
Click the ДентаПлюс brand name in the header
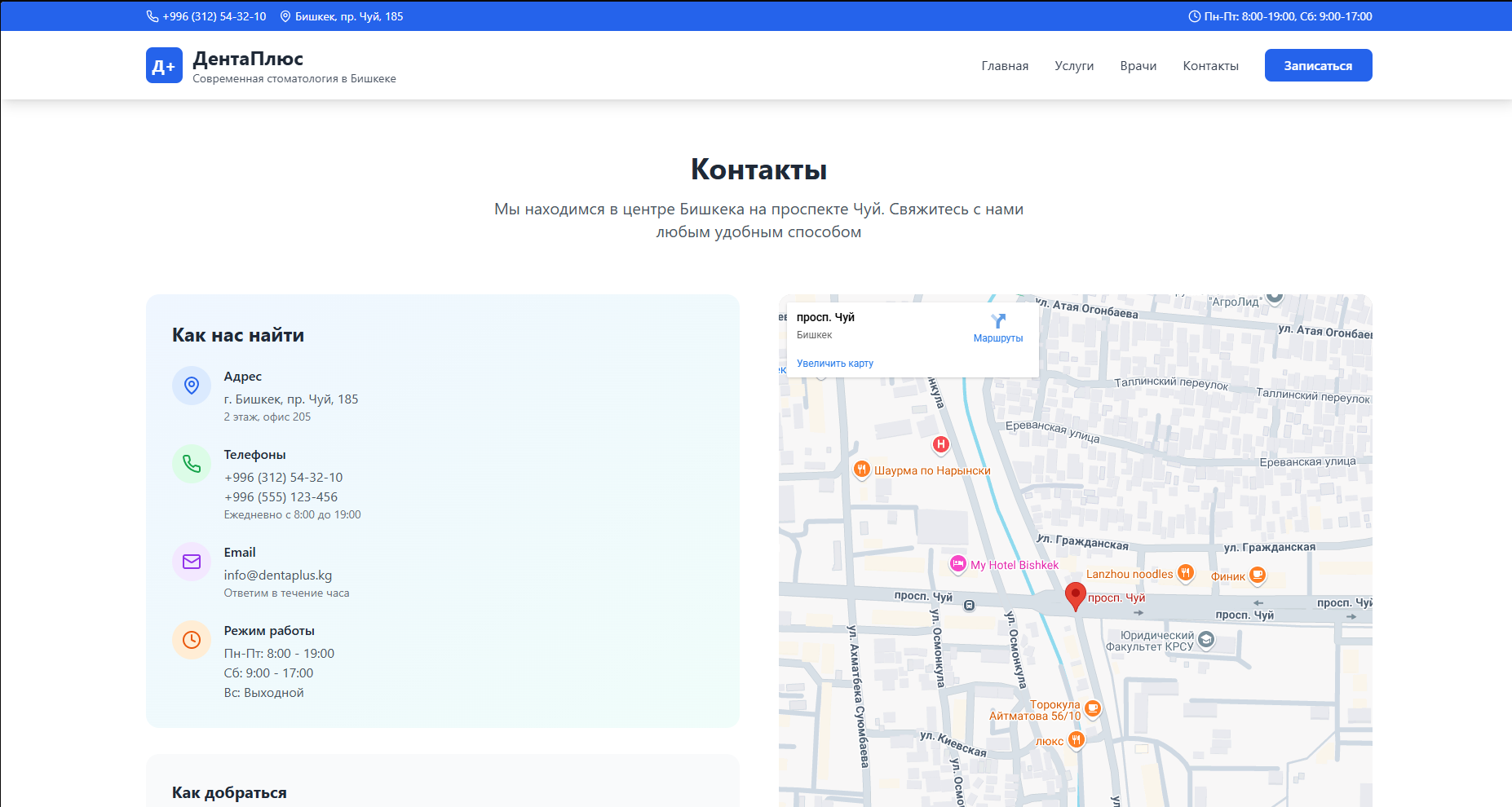click(x=248, y=59)
